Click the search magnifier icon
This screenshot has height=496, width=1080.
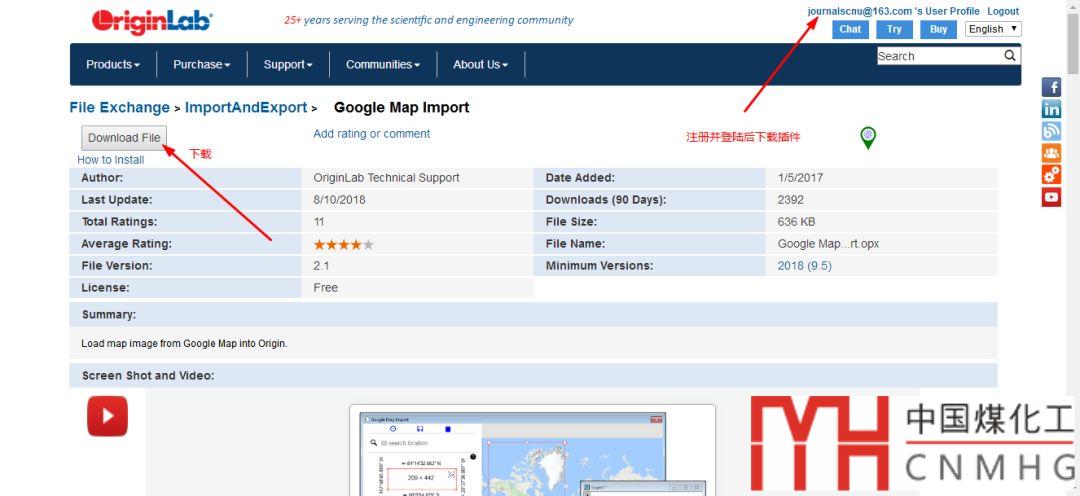pos(1010,56)
